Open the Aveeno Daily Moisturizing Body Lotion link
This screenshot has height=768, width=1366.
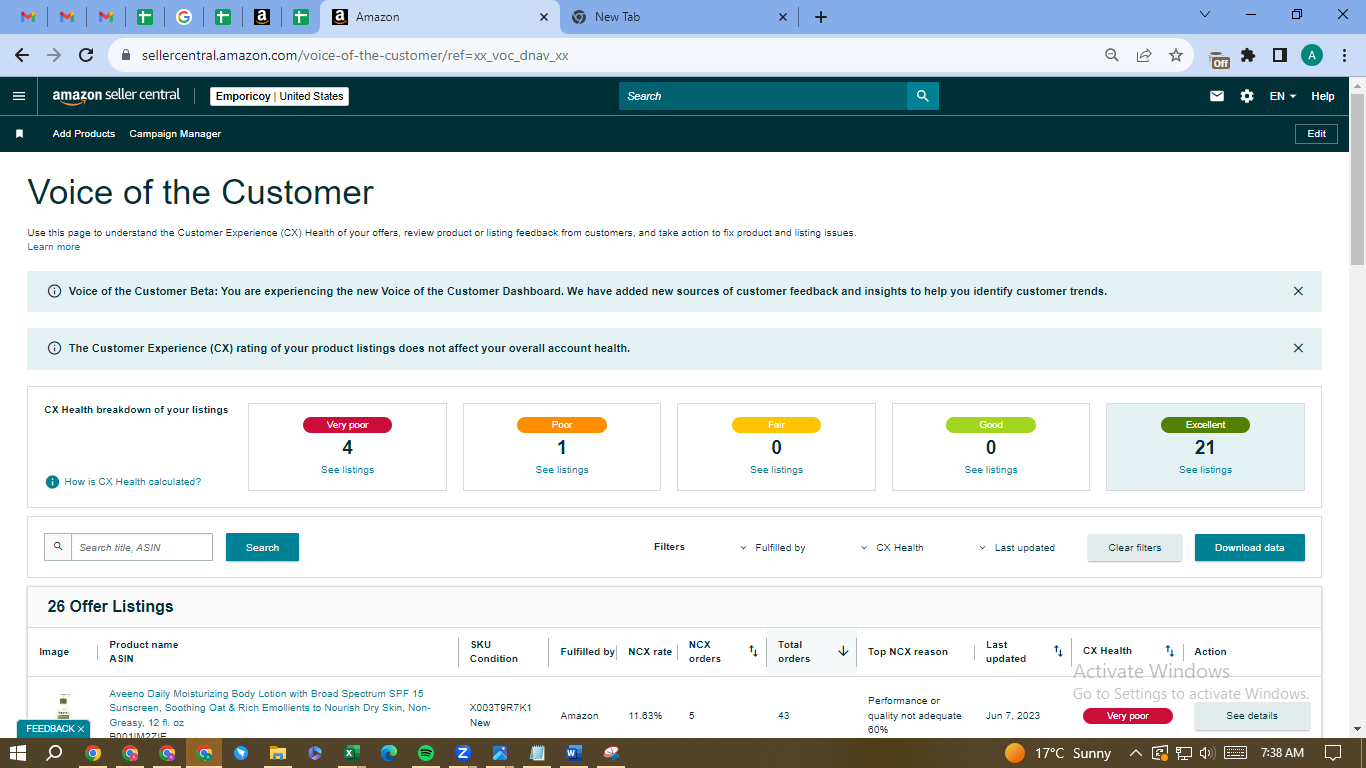coord(270,707)
